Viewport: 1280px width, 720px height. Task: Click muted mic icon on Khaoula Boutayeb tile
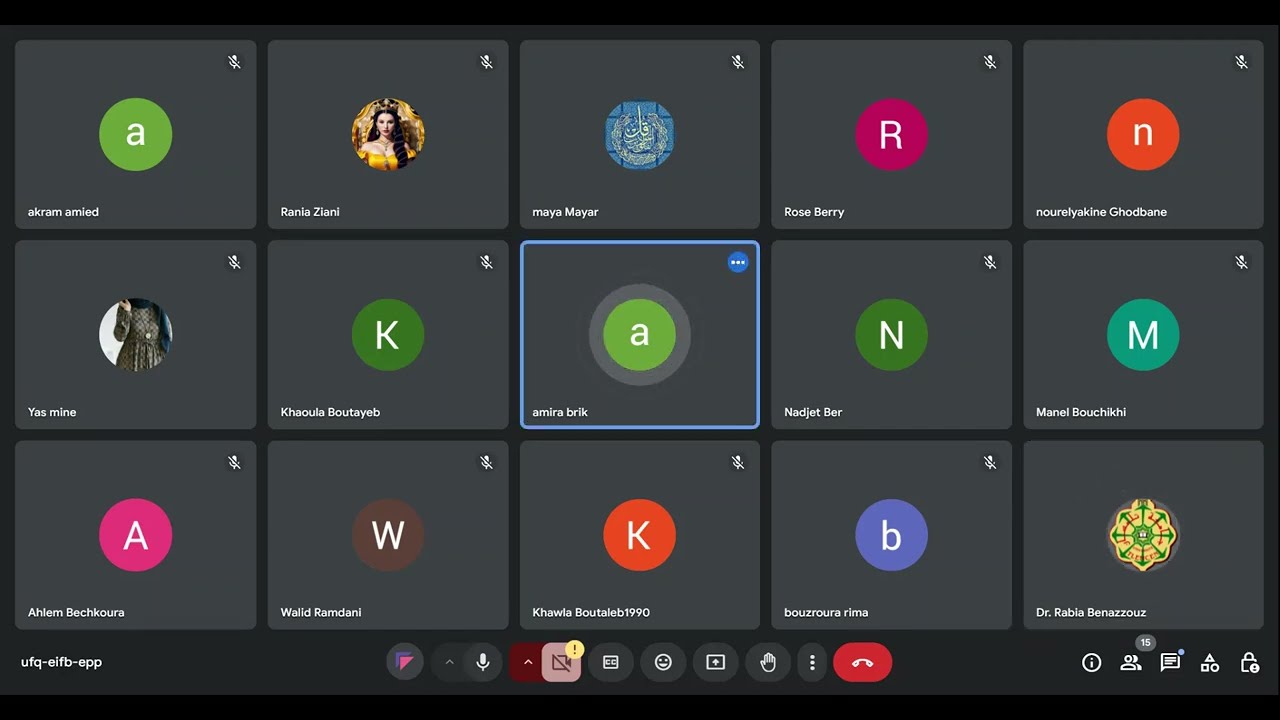coord(486,262)
